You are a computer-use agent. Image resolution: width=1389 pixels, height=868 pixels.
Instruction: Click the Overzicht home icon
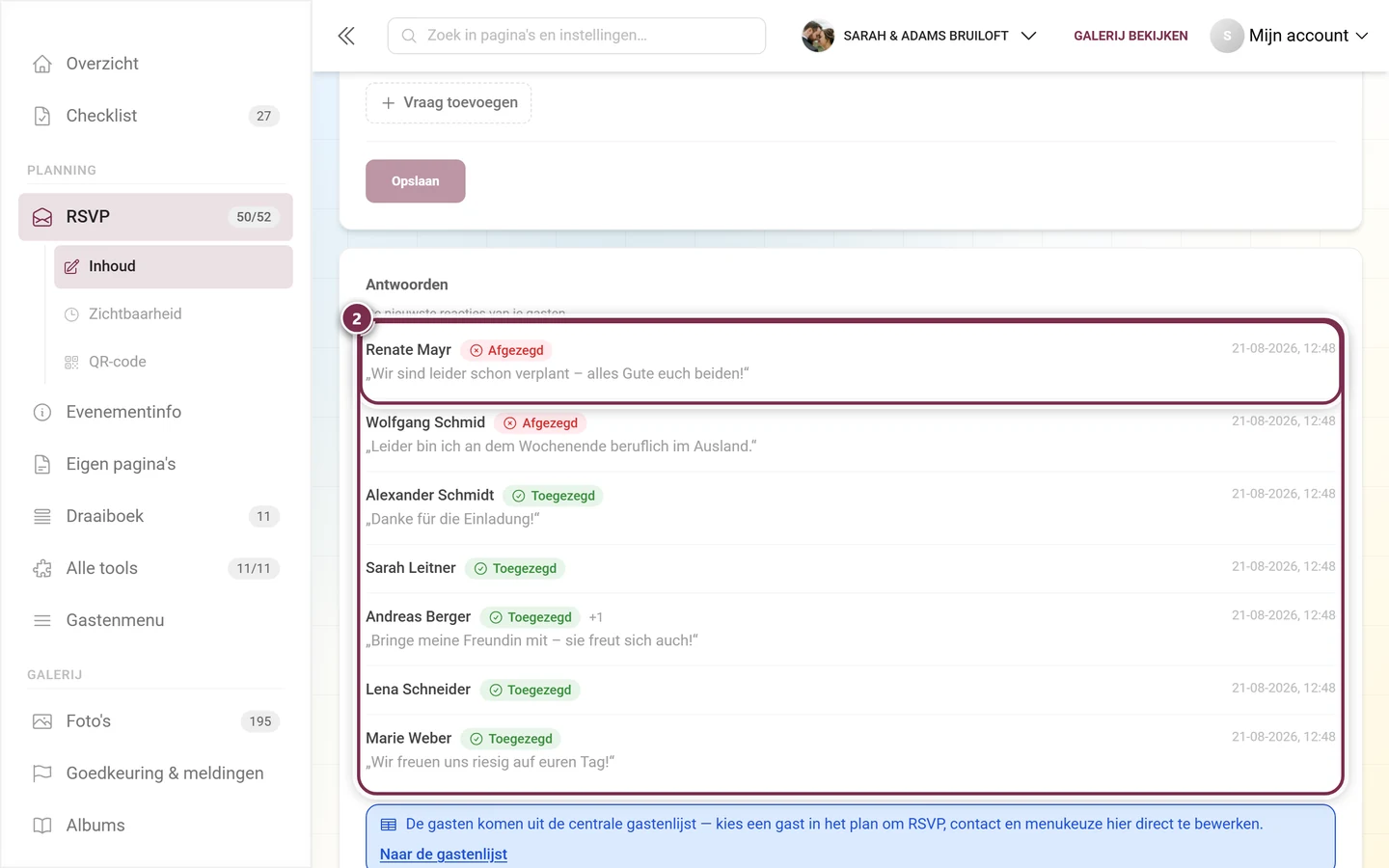click(x=42, y=64)
